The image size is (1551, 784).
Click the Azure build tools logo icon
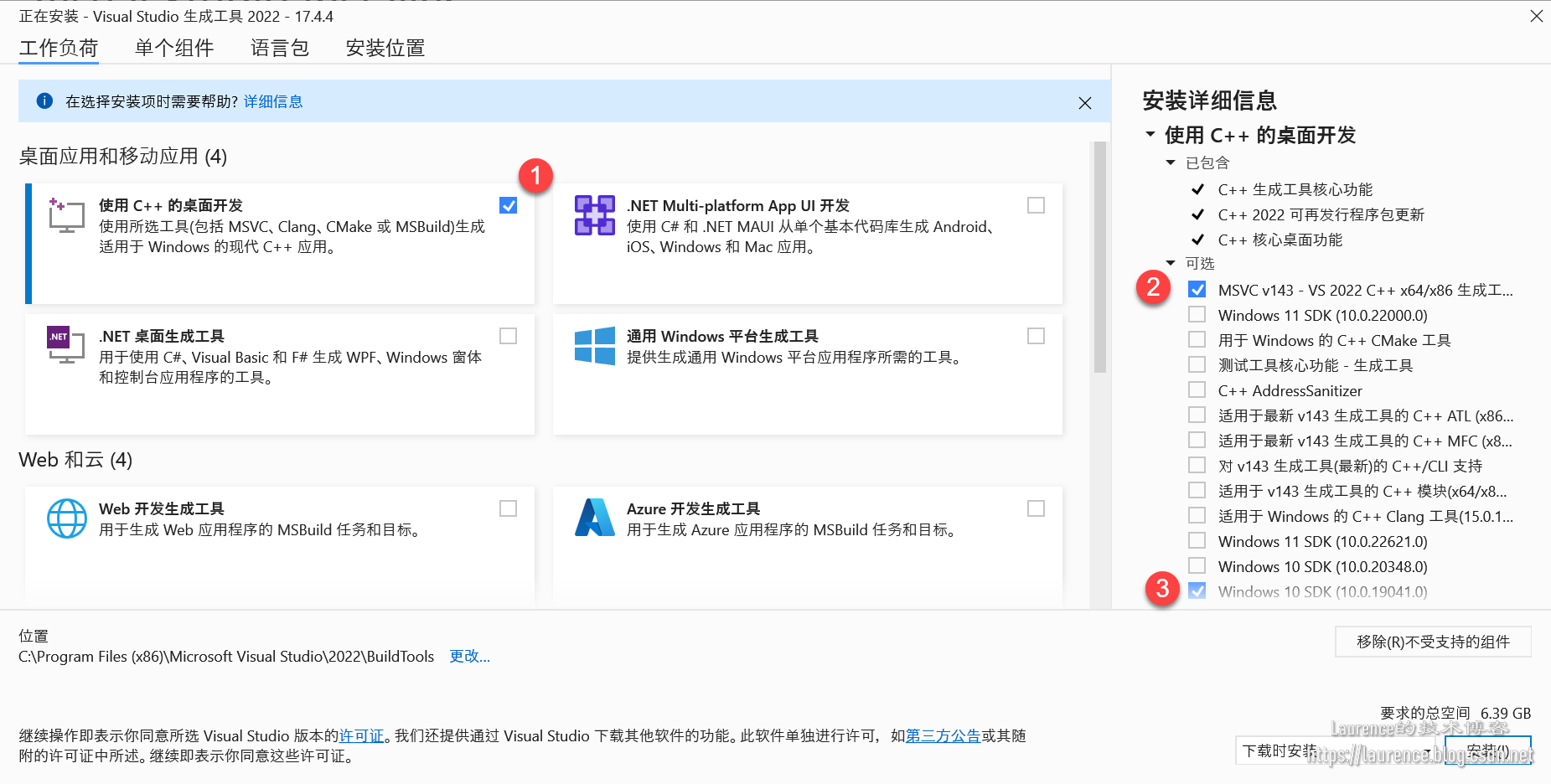coord(595,518)
